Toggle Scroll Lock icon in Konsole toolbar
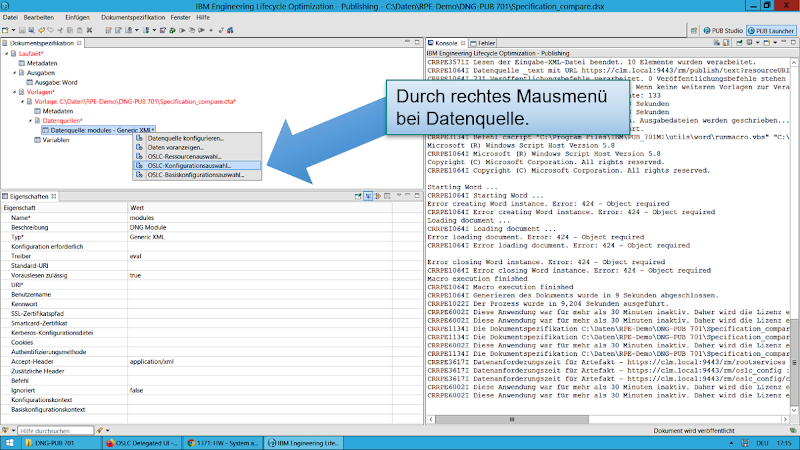Image resolution: width=800 pixels, height=450 pixels. [726, 43]
